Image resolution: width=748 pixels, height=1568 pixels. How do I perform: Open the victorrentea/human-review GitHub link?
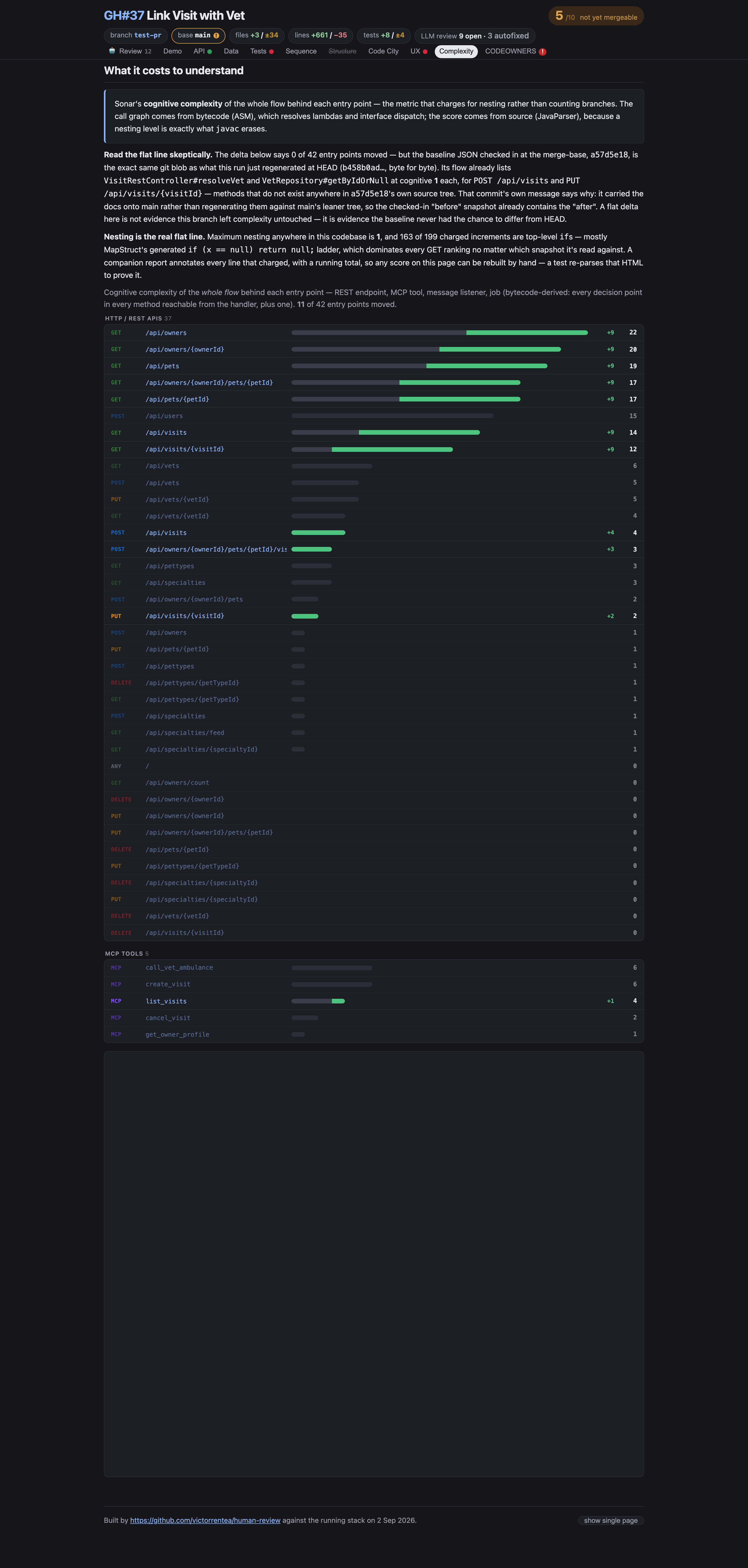205,1520
